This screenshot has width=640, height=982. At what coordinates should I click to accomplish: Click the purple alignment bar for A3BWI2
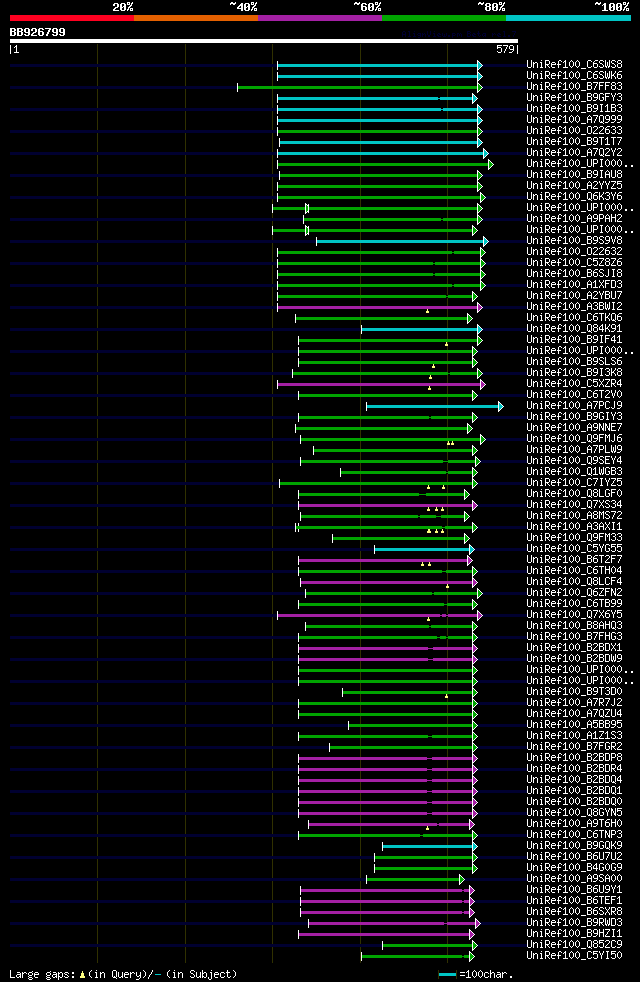click(378, 308)
